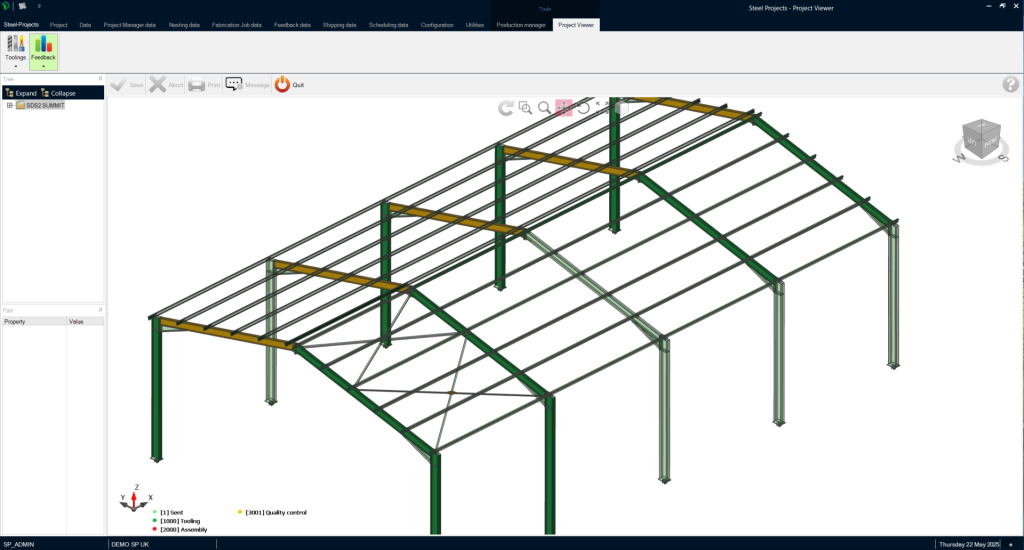This screenshot has height=550, width=1024.
Task: Open the Configuration tab
Action: (436, 24)
